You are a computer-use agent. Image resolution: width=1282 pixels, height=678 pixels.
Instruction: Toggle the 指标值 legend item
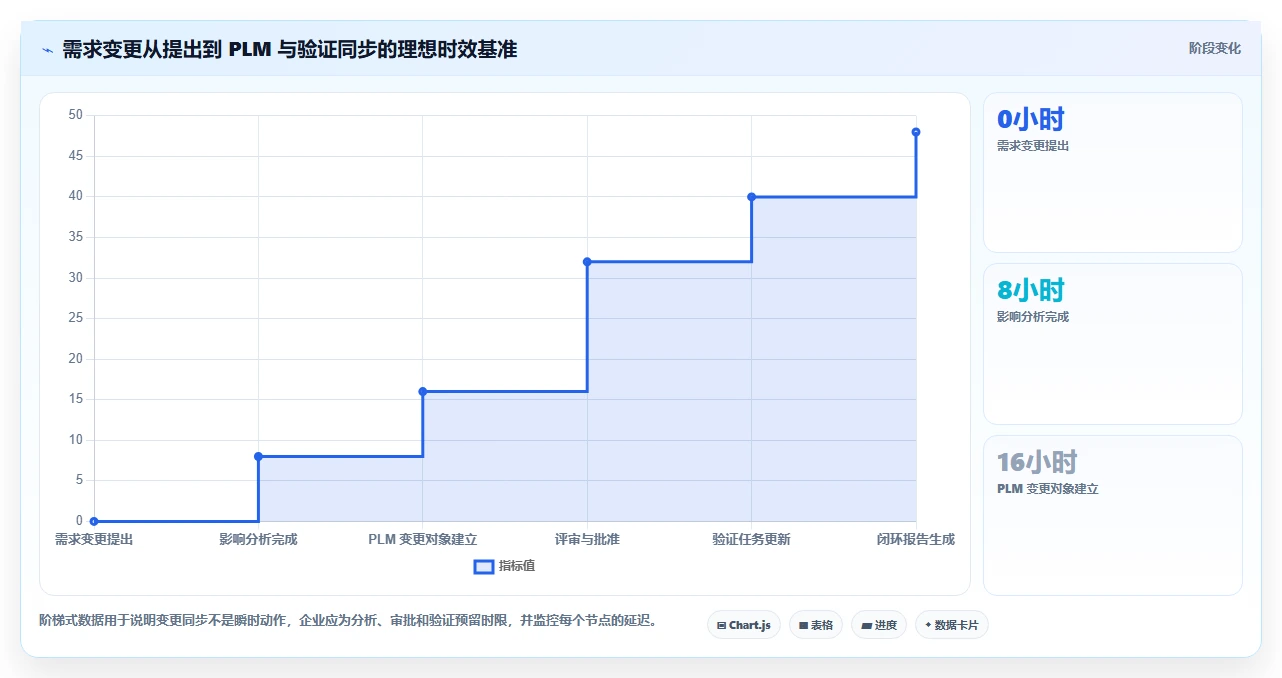[x=505, y=566]
